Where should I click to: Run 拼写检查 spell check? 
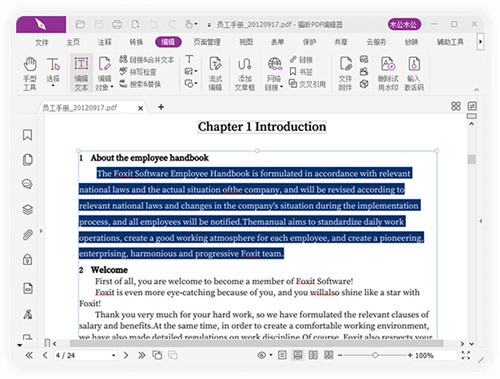coord(138,71)
